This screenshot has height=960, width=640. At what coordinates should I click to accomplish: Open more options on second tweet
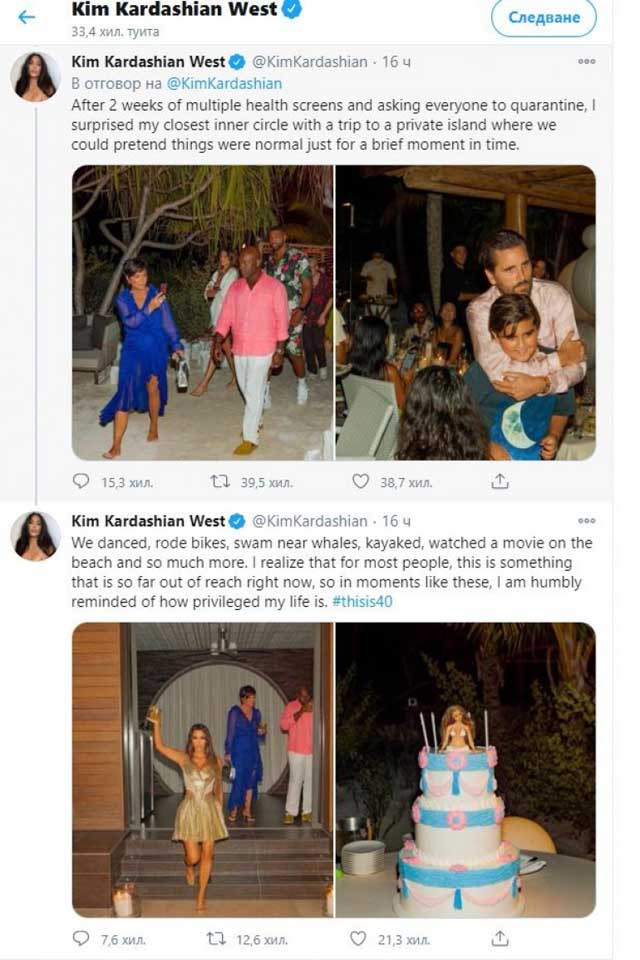(586, 521)
